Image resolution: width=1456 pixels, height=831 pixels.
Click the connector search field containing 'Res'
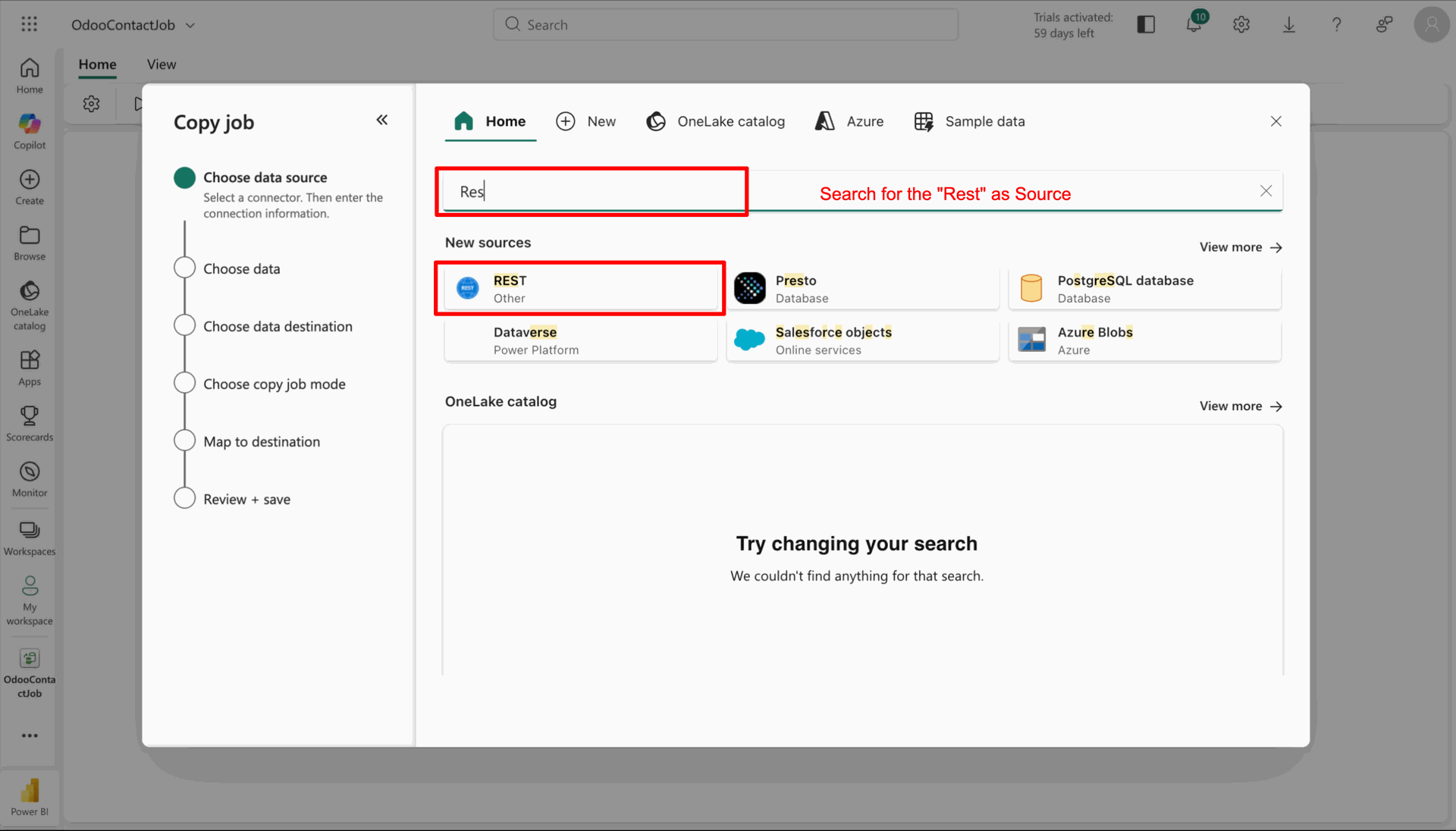click(x=591, y=192)
